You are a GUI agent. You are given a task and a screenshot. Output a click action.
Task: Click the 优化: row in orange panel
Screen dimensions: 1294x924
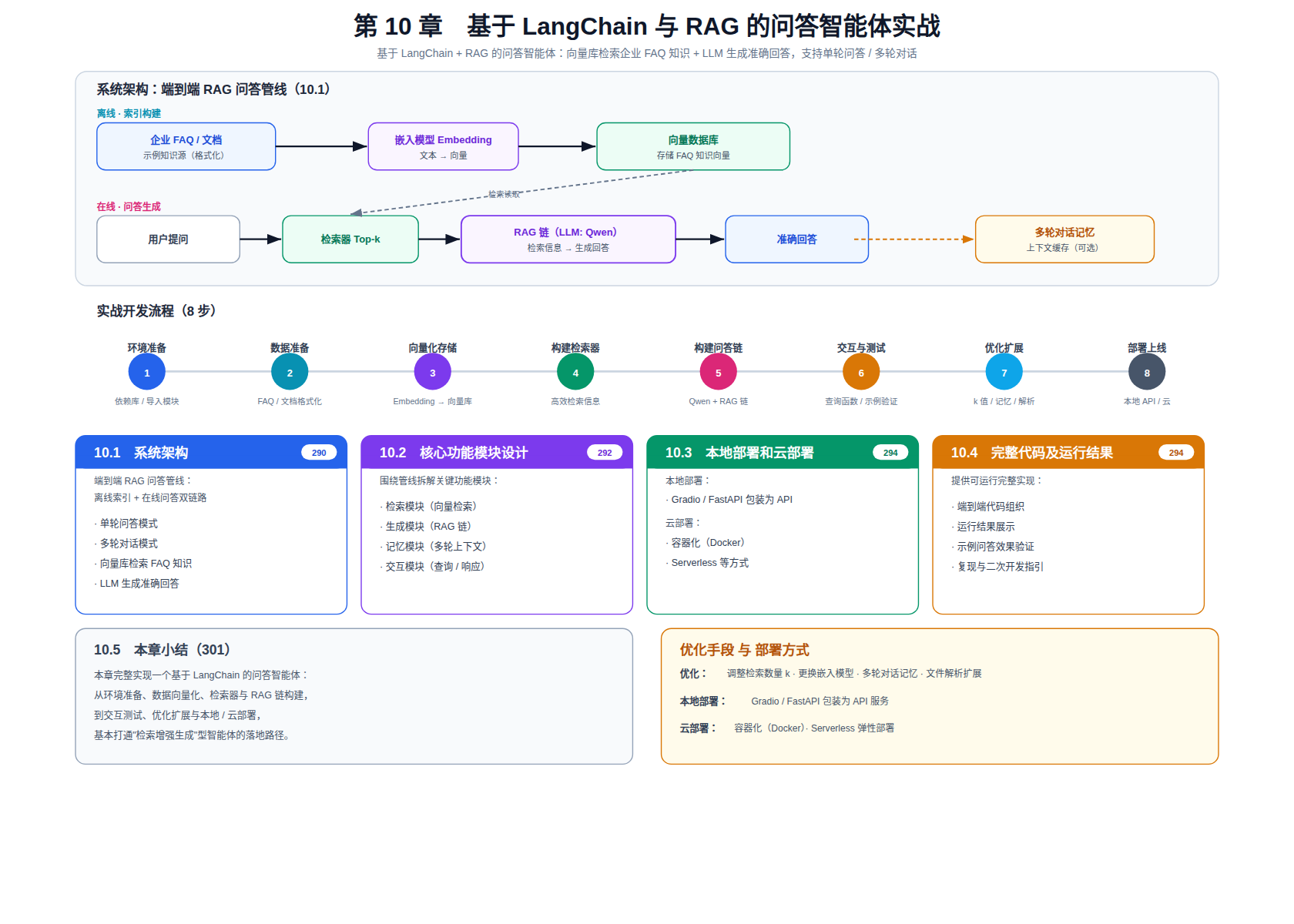pos(830,674)
